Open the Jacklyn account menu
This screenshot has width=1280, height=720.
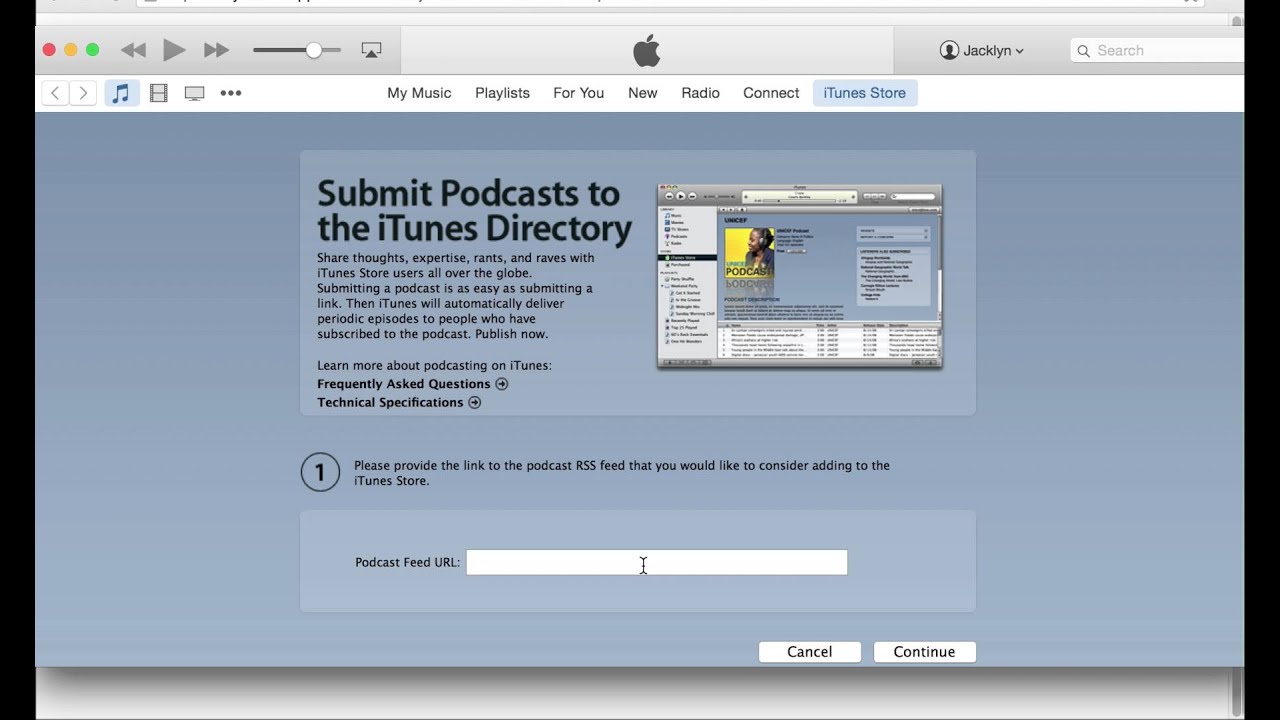point(981,50)
